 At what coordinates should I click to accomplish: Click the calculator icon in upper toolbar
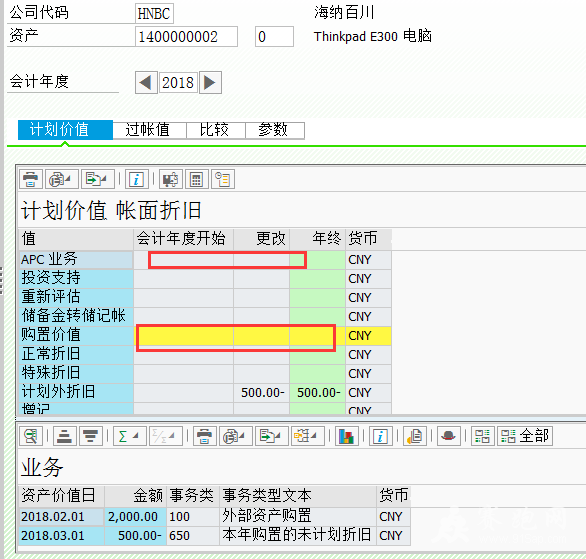tap(197, 179)
